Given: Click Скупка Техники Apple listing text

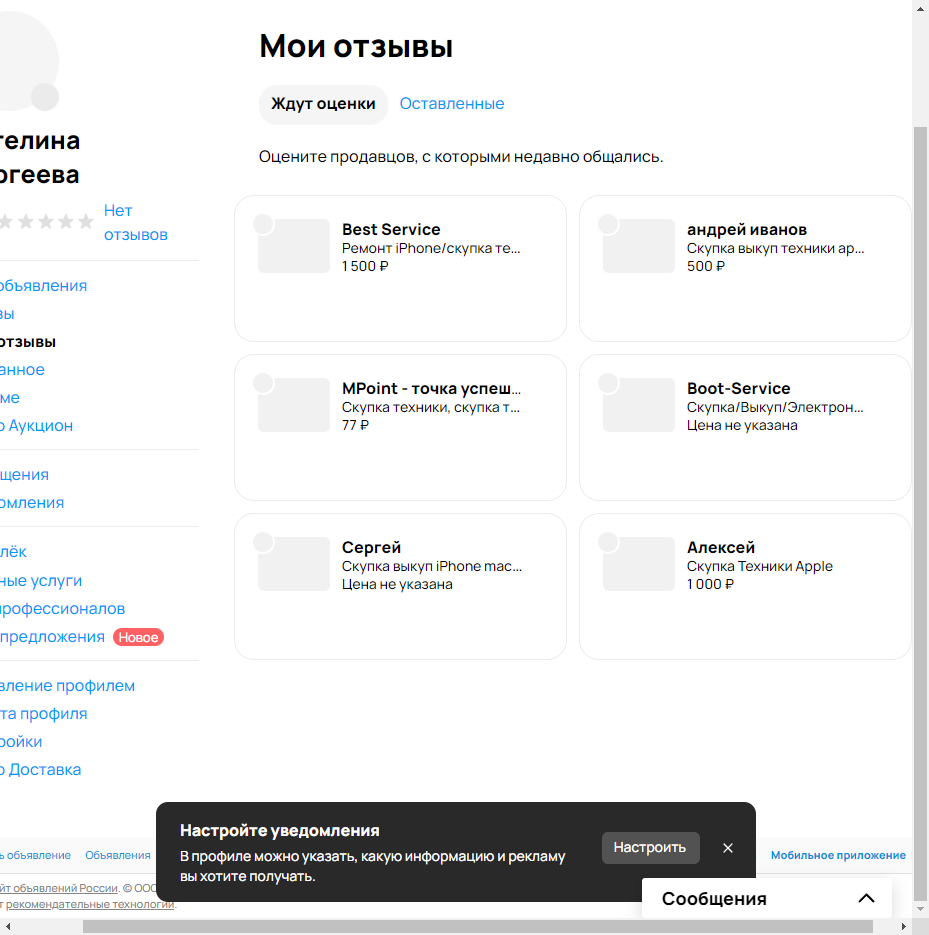Looking at the screenshot, I should pos(760,566).
